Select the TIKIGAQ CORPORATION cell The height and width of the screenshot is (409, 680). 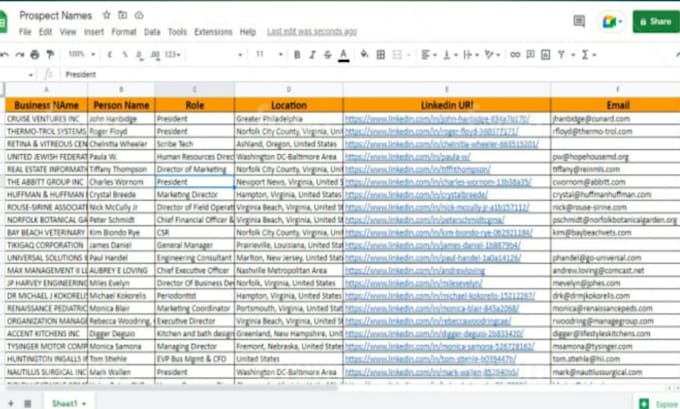pyautogui.click(x=46, y=245)
